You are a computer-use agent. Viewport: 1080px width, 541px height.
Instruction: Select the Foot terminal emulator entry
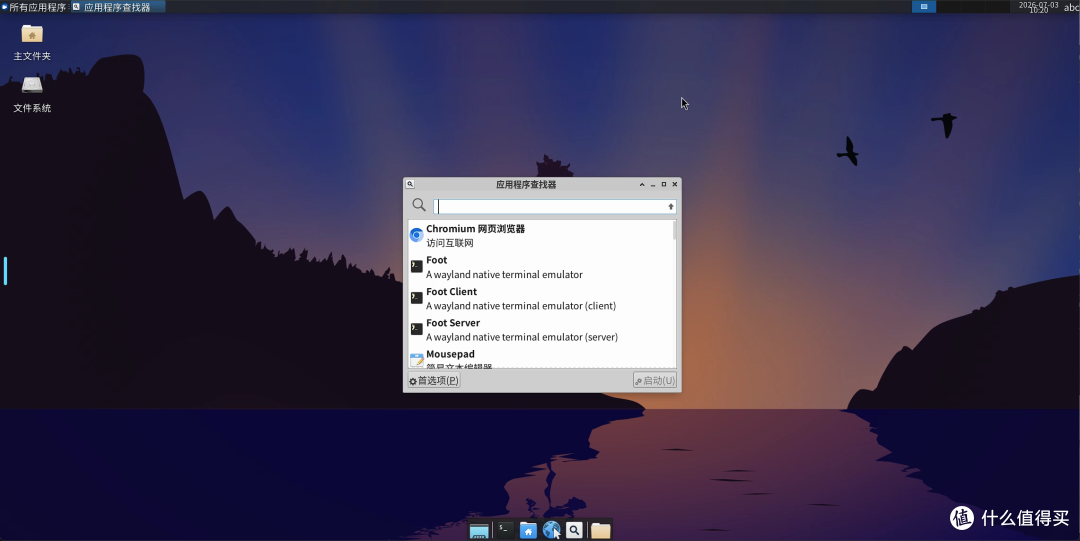click(541, 267)
